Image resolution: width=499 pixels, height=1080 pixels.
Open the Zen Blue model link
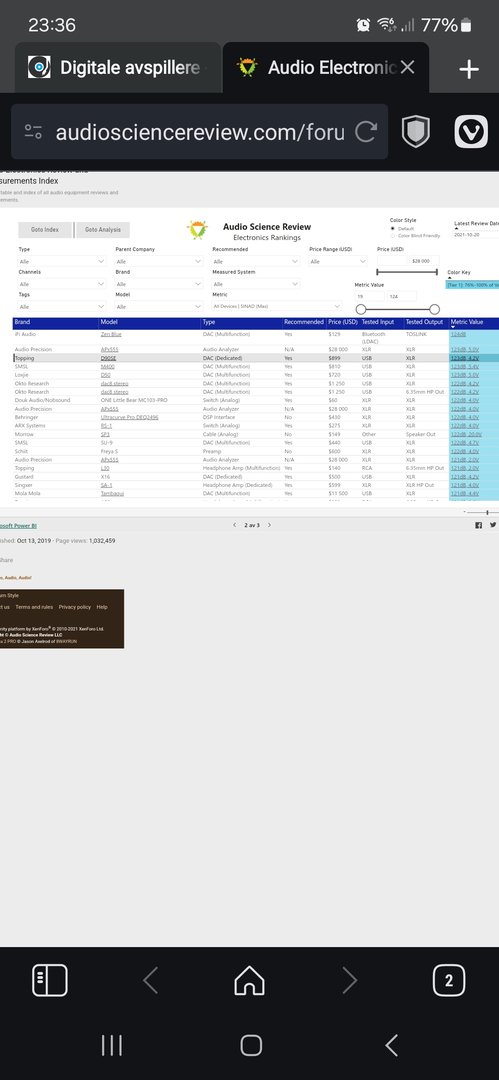(x=111, y=334)
